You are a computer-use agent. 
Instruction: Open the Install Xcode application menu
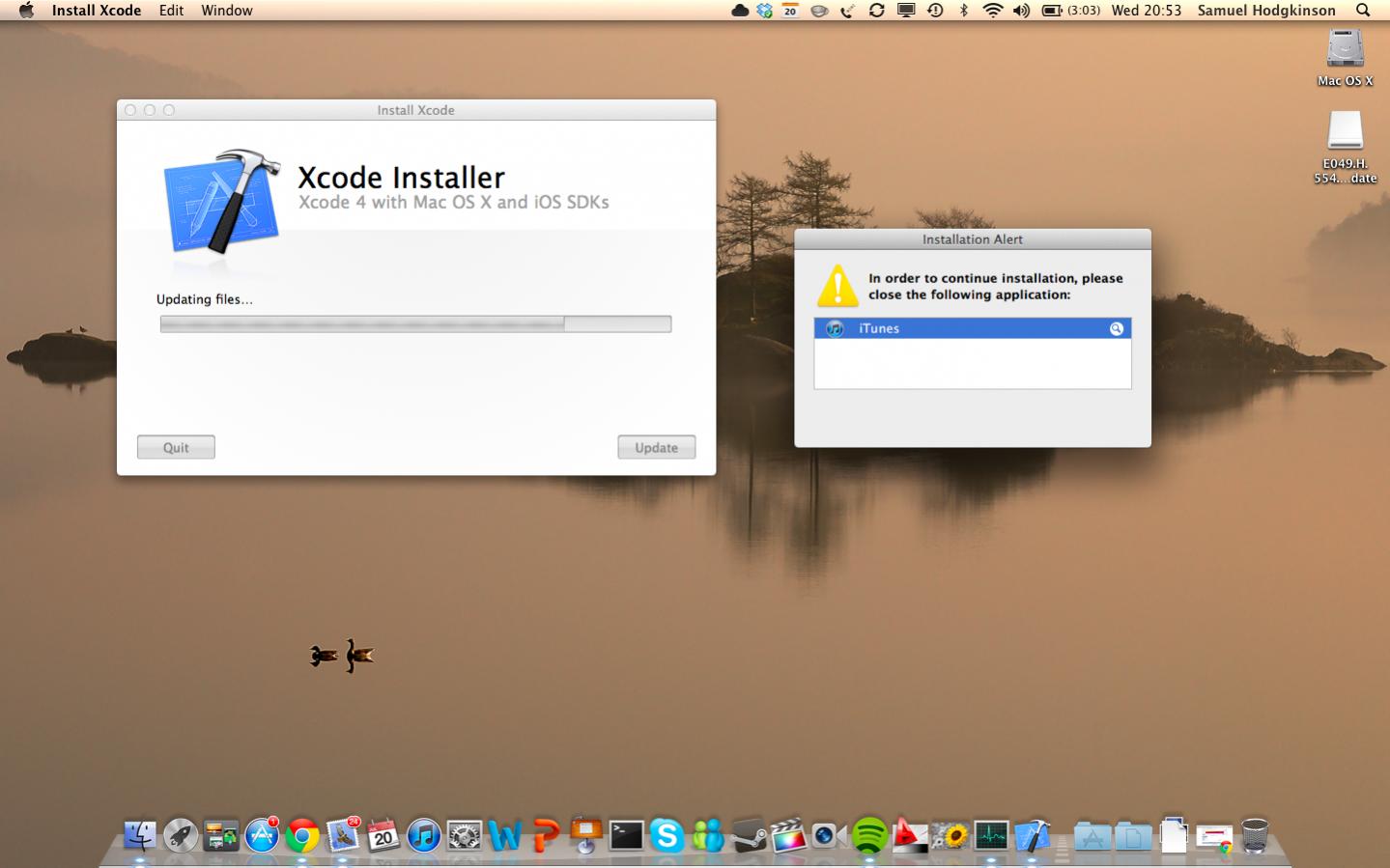click(x=97, y=11)
